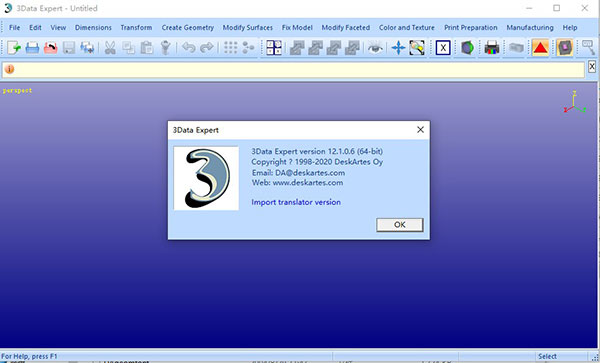This screenshot has width=600, height=363.
Task: Click the fourth grey stepped-shape view icon
Action: point(352,48)
